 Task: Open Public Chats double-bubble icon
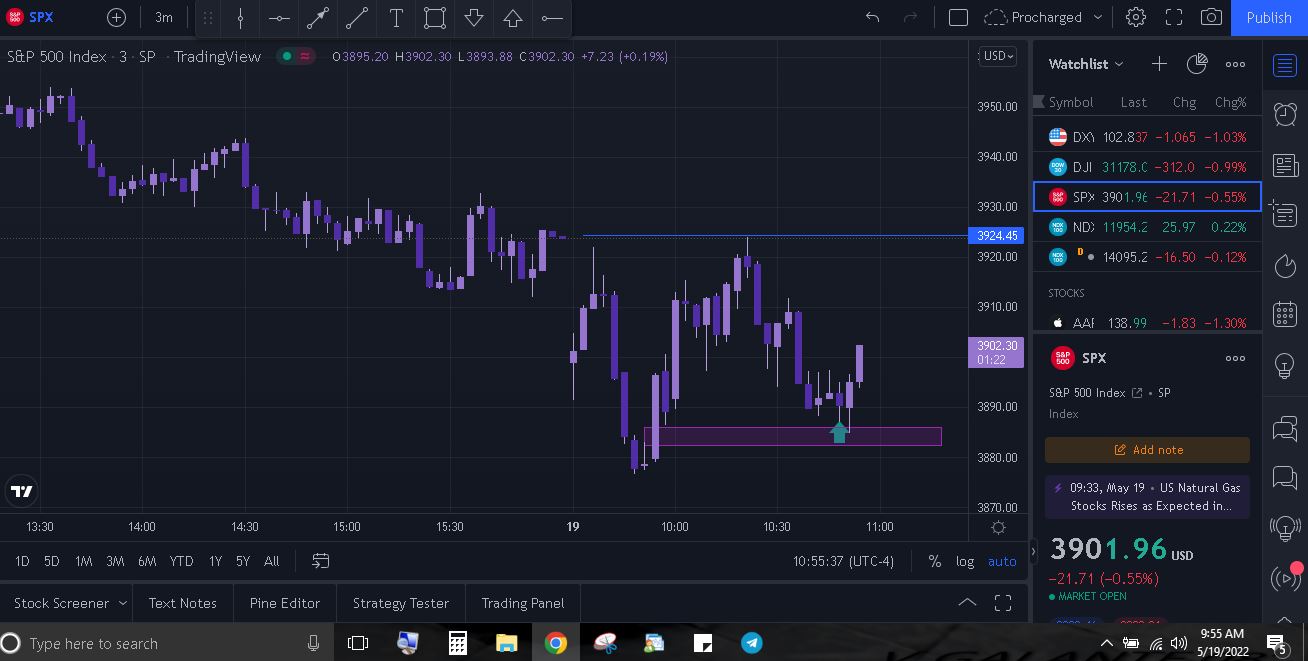tap(1285, 429)
